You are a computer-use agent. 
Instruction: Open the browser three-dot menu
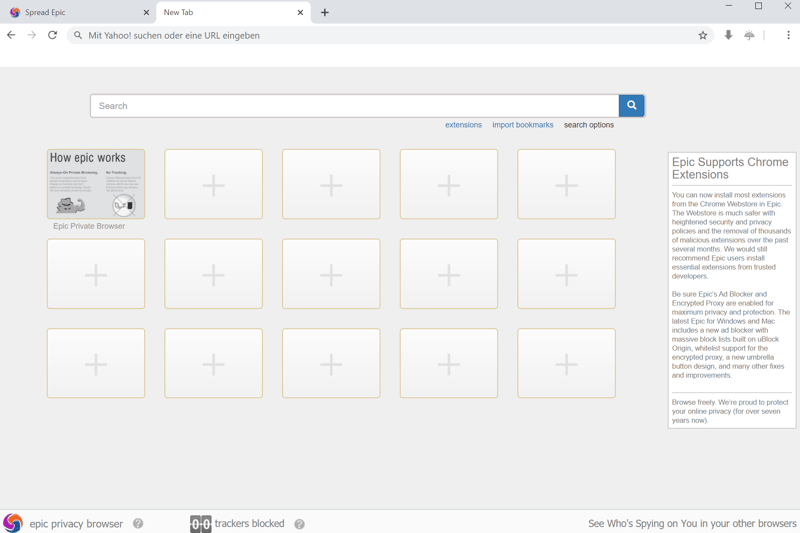point(788,35)
